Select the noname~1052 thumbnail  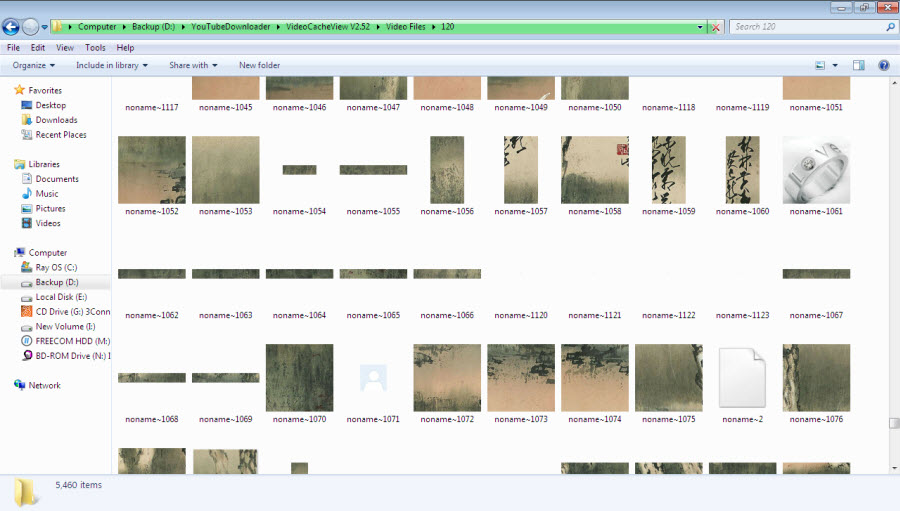(152, 170)
